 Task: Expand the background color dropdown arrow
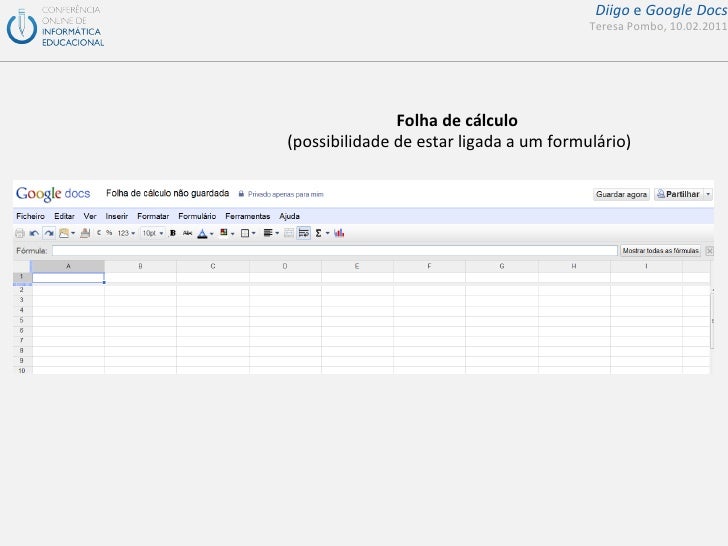coord(233,234)
